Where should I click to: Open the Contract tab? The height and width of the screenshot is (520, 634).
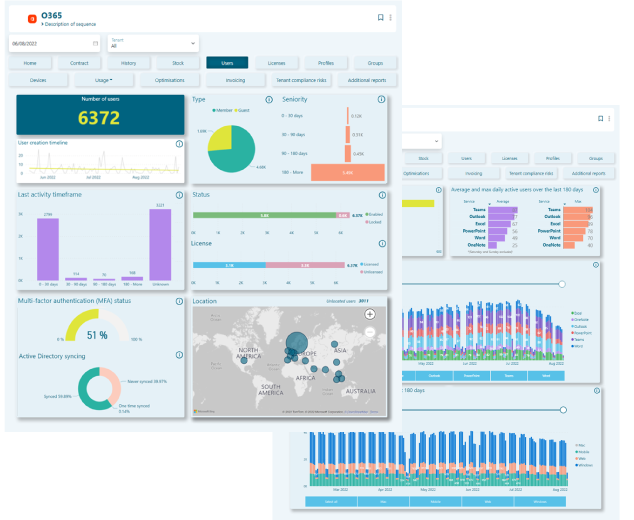pos(79,63)
